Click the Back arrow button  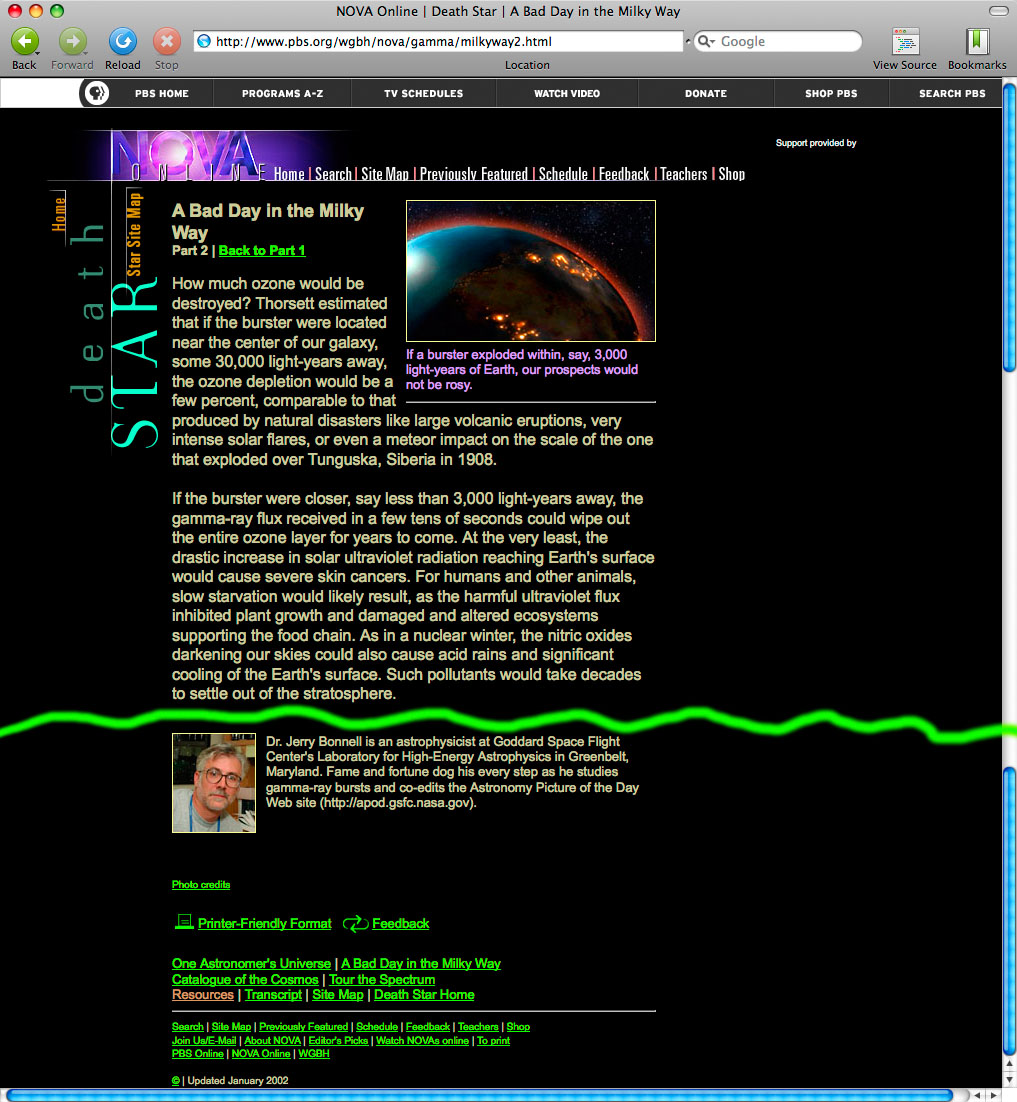[x=25, y=41]
